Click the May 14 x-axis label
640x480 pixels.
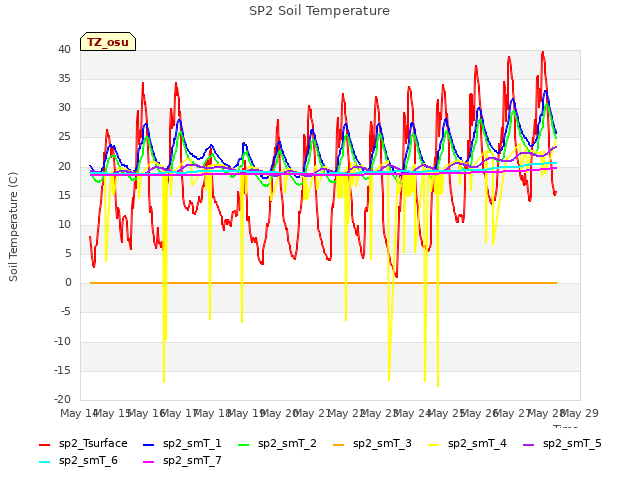tap(79, 413)
